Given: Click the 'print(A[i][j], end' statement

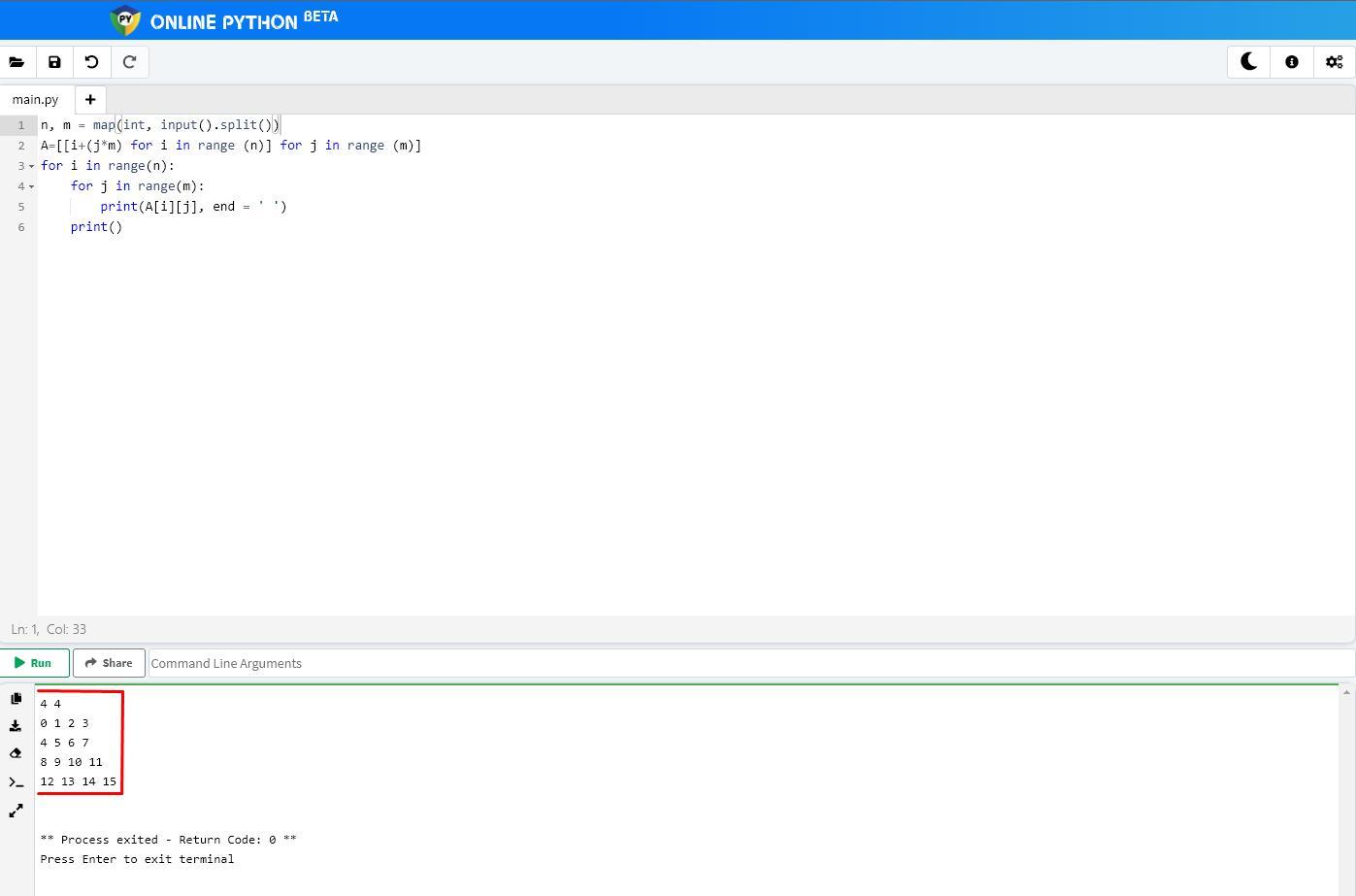Looking at the screenshot, I should pyautogui.click(x=193, y=207).
